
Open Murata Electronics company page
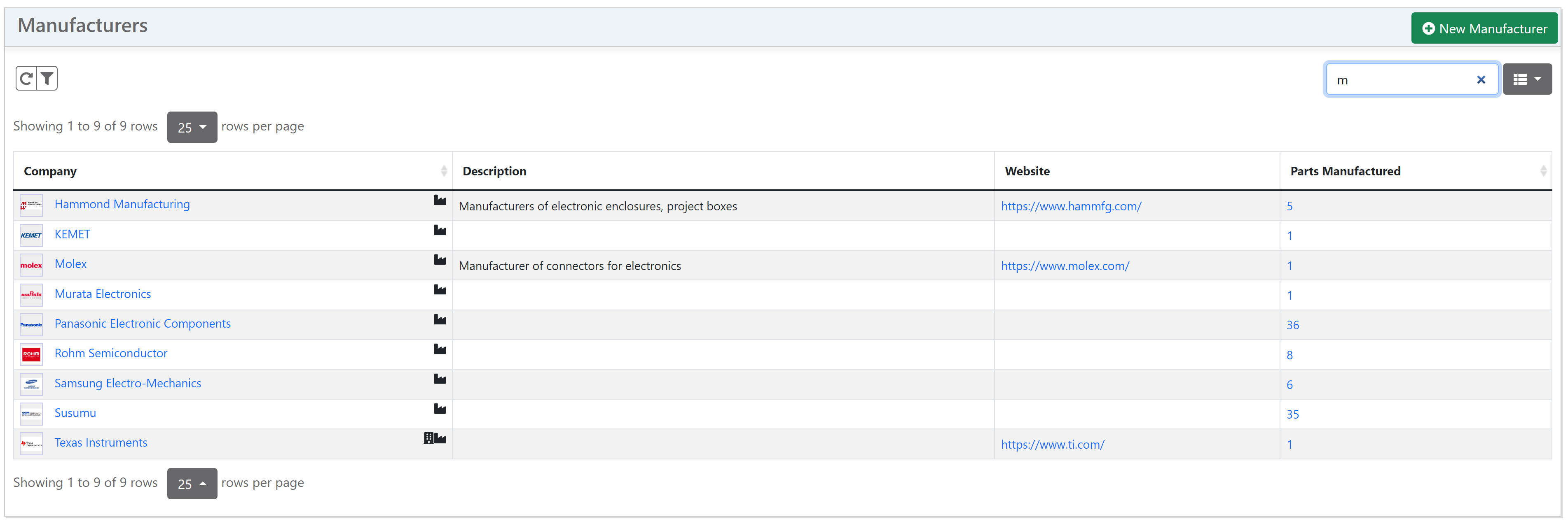(102, 293)
